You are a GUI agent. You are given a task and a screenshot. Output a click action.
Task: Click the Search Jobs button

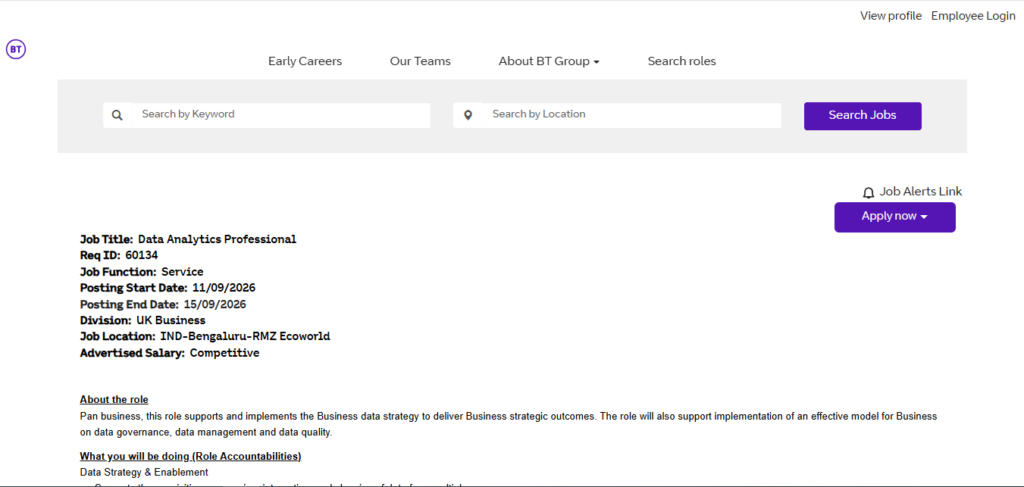[x=863, y=116]
